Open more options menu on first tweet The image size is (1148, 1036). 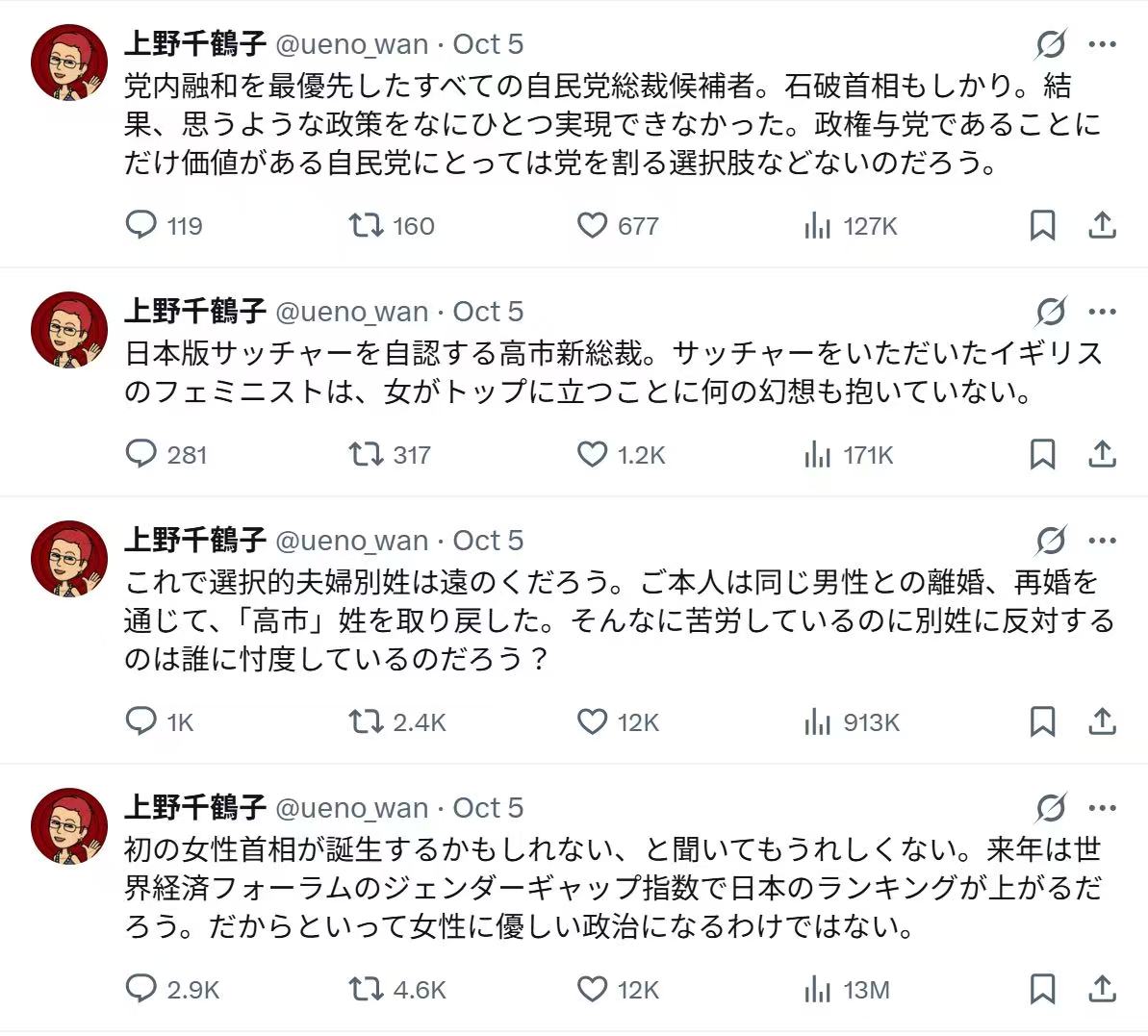pyautogui.click(x=1102, y=44)
